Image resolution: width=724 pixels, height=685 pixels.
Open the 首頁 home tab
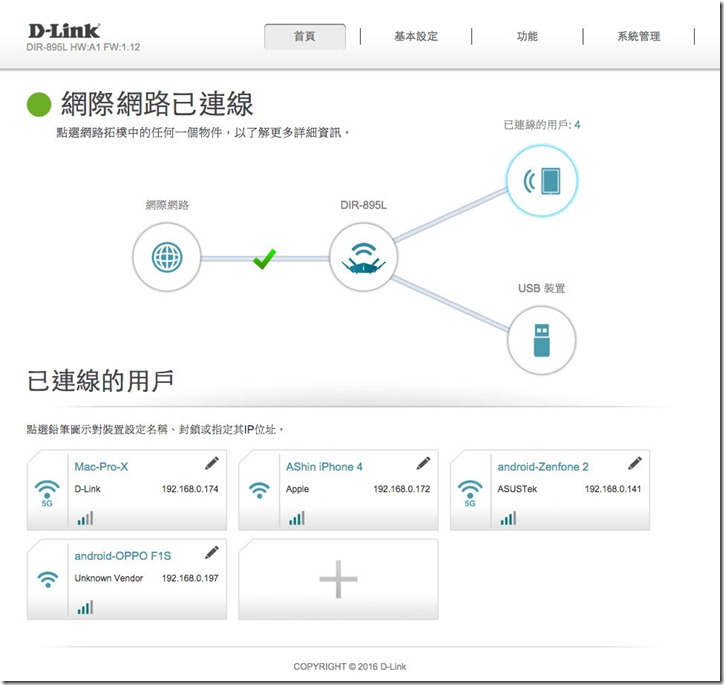coord(305,36)
